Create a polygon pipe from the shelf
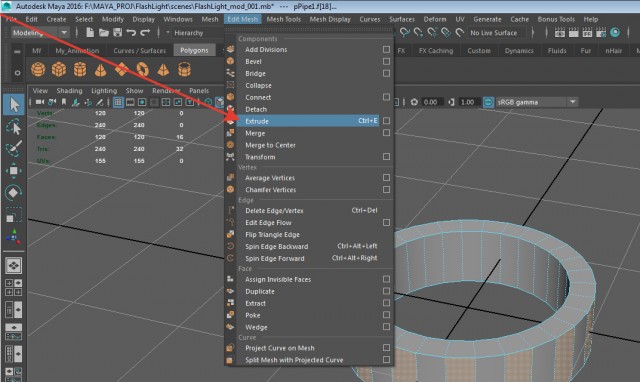 184,69
